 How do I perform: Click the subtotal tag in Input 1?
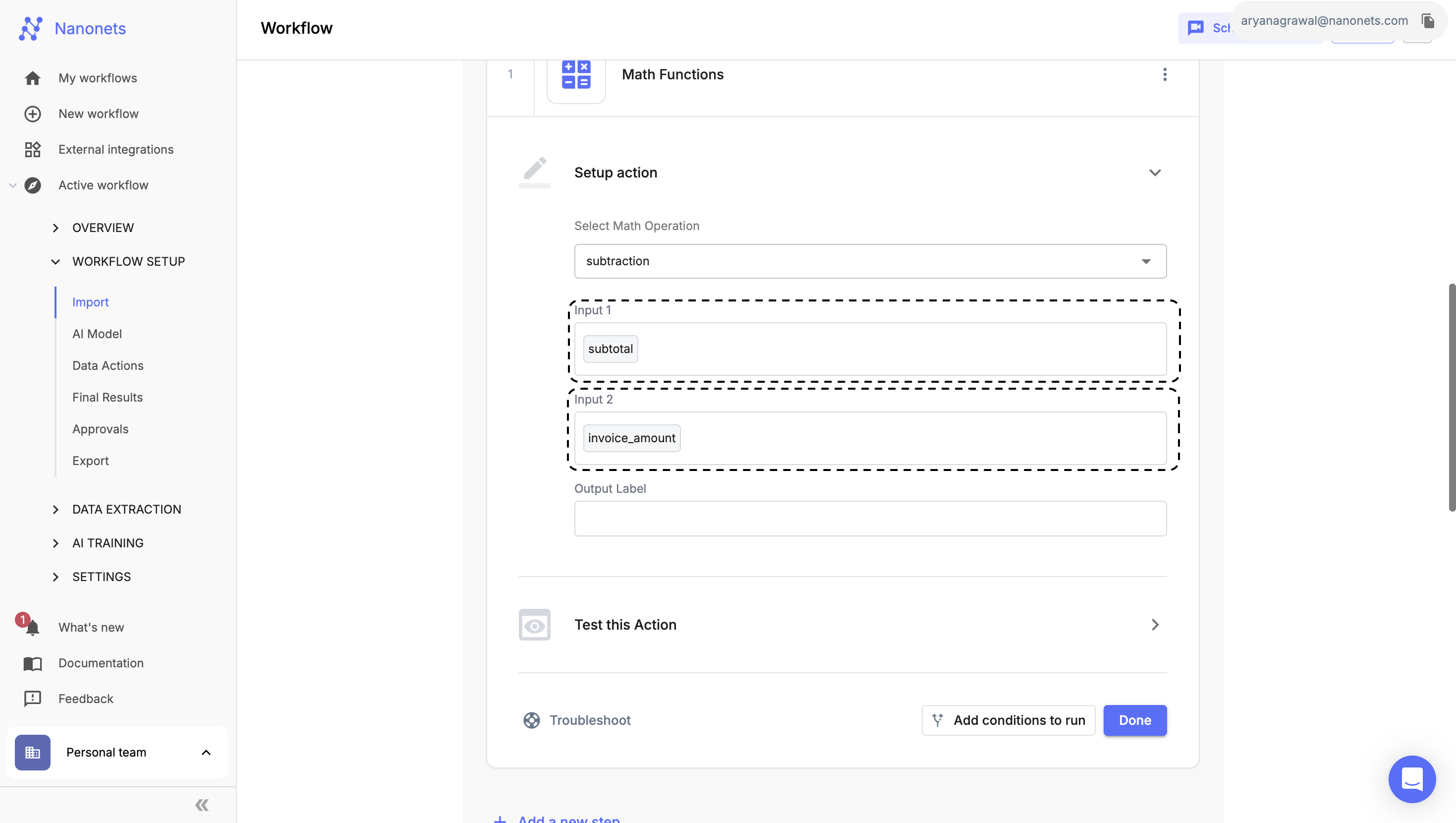click(610, 349)
